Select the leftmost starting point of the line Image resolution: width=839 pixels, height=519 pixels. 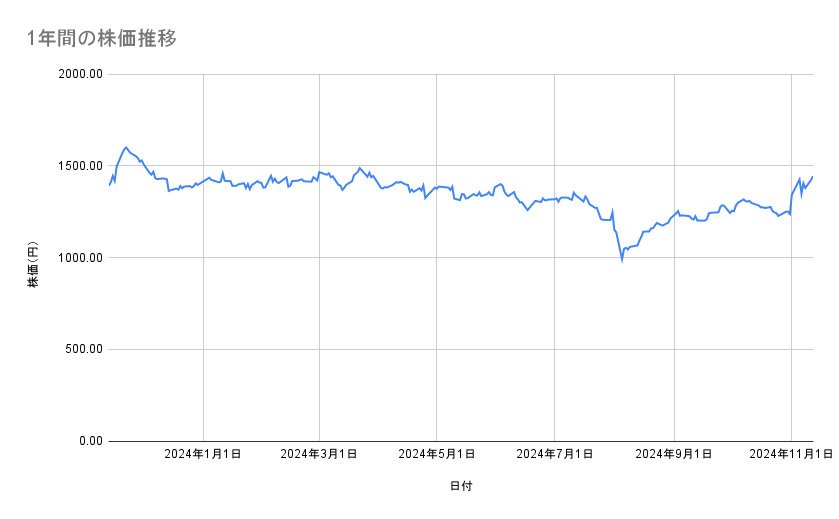(109, 185)
